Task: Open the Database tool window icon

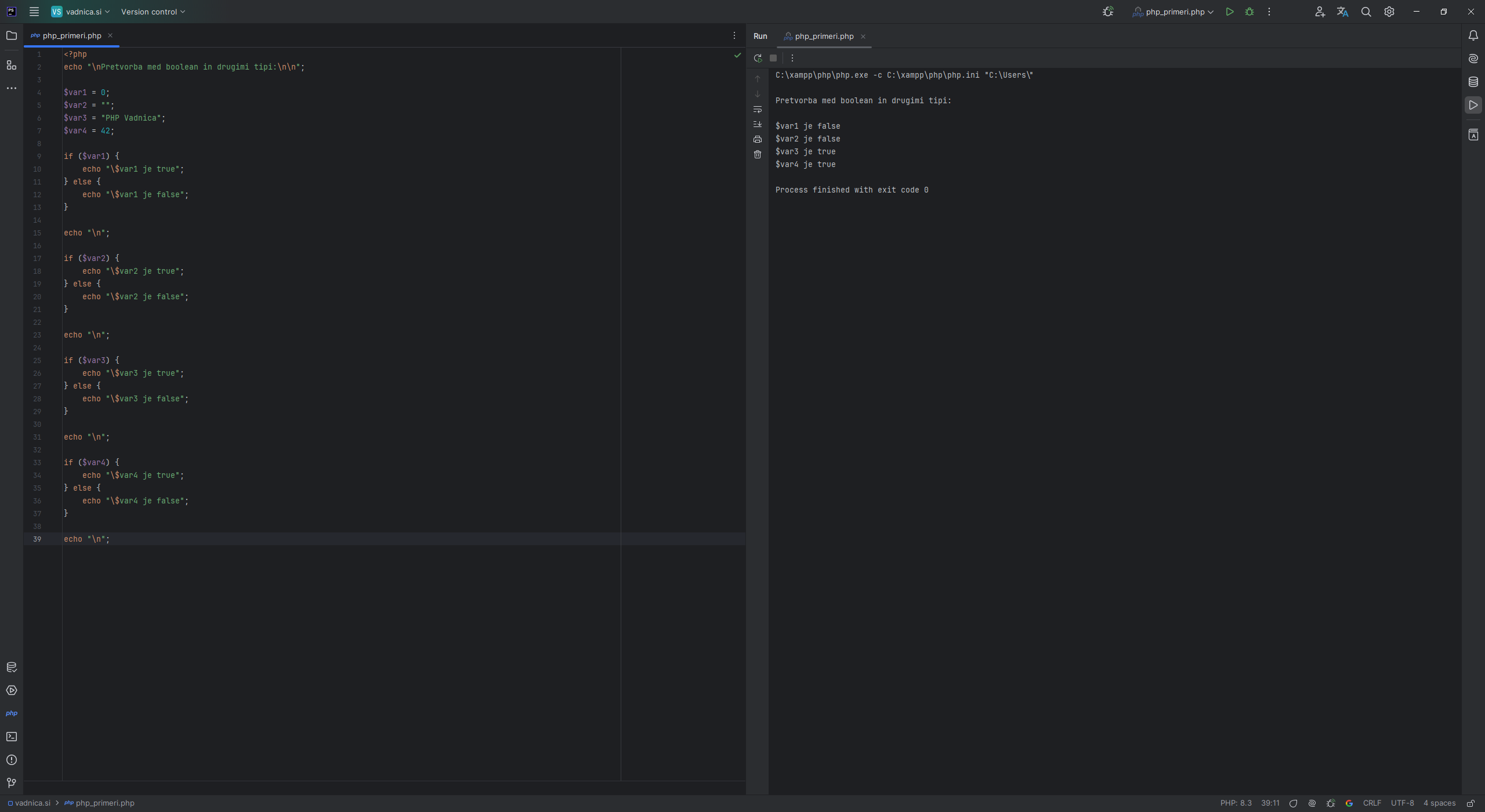Action: point(1473,82)
